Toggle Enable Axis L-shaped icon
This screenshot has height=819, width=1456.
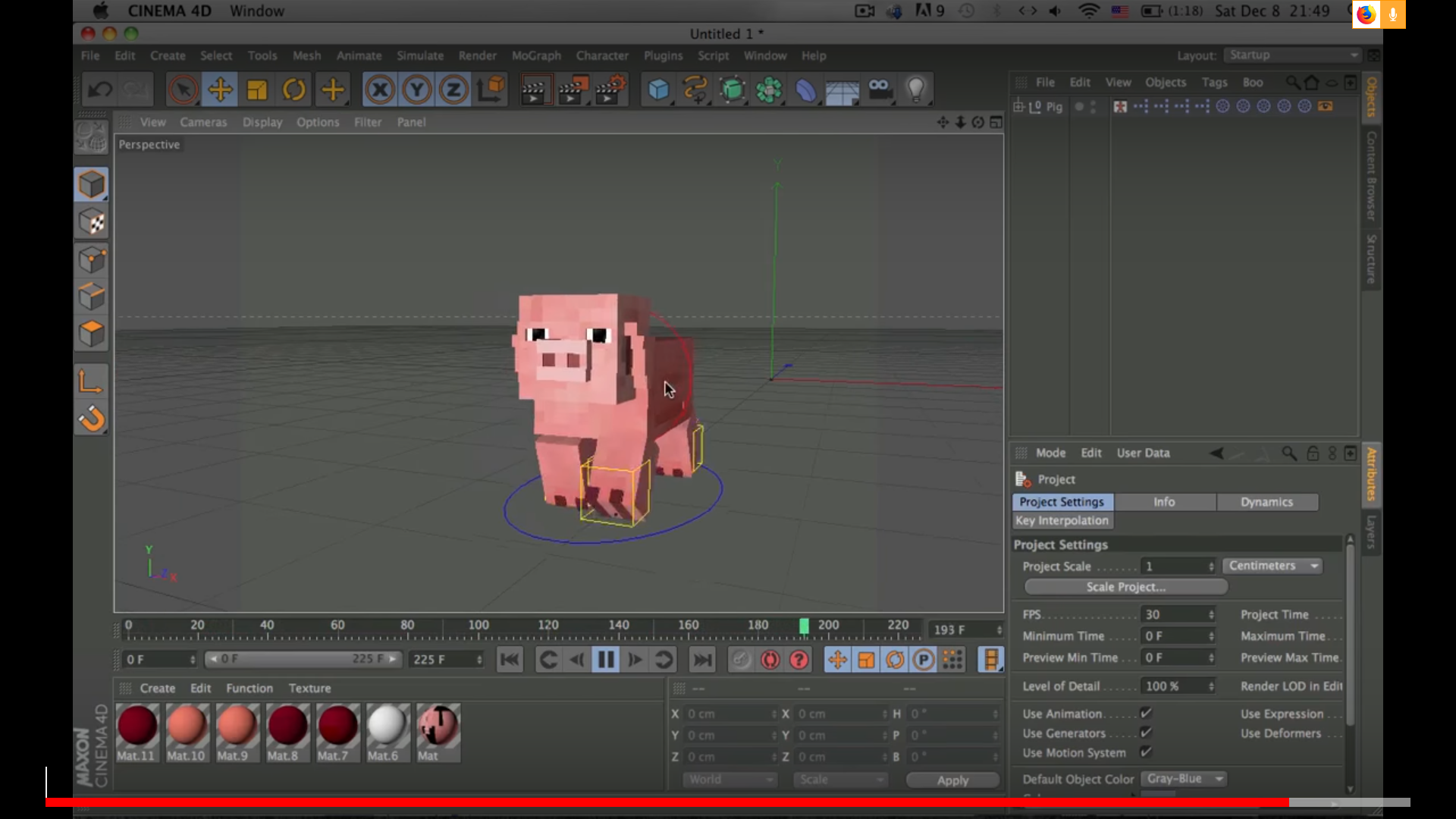click(92, 381)
